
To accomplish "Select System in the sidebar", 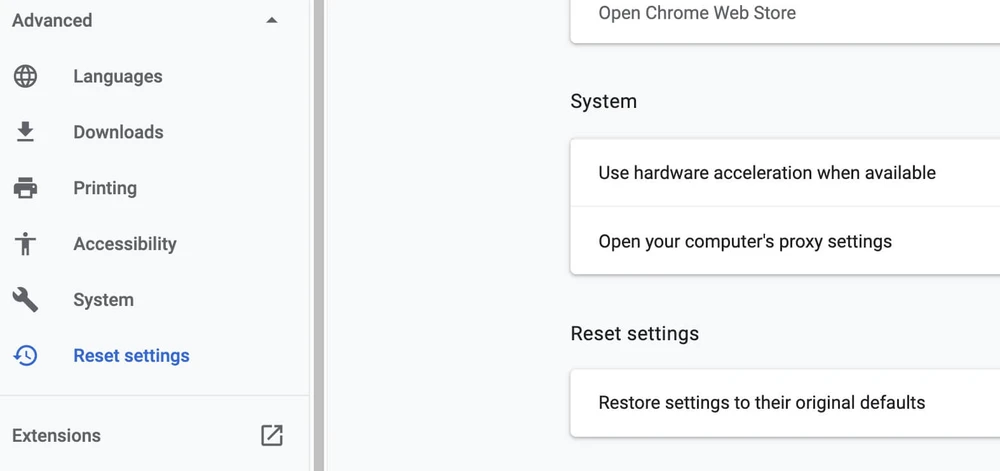I will pos(103,300).
